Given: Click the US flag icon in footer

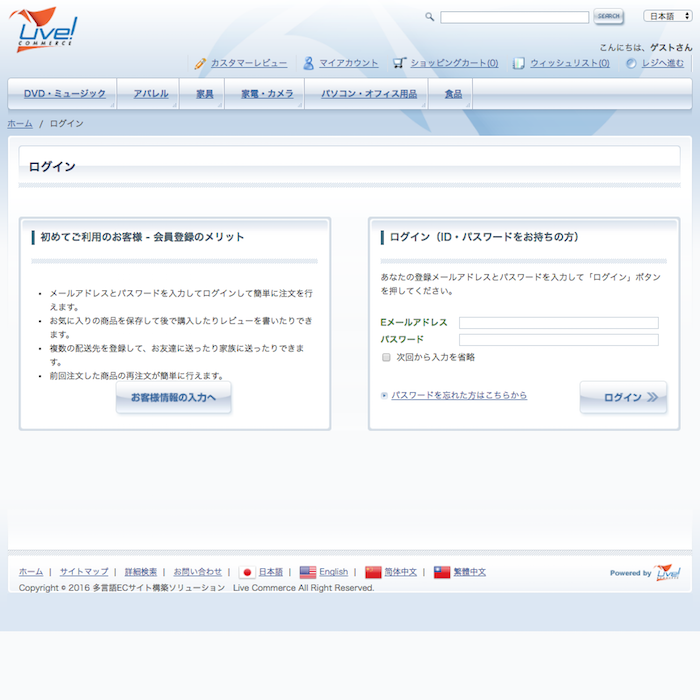Looking at the screenshot, I should 307,572.
